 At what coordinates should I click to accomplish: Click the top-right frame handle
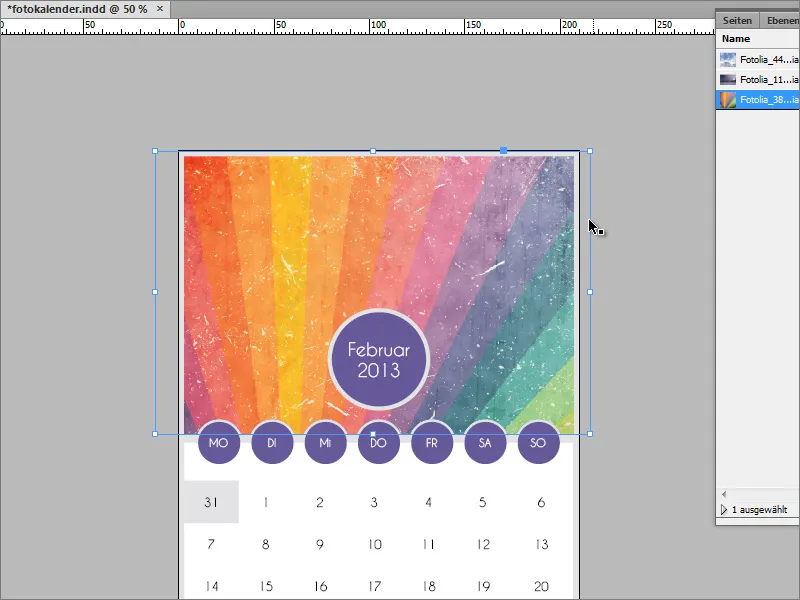[x=590, y=151]
